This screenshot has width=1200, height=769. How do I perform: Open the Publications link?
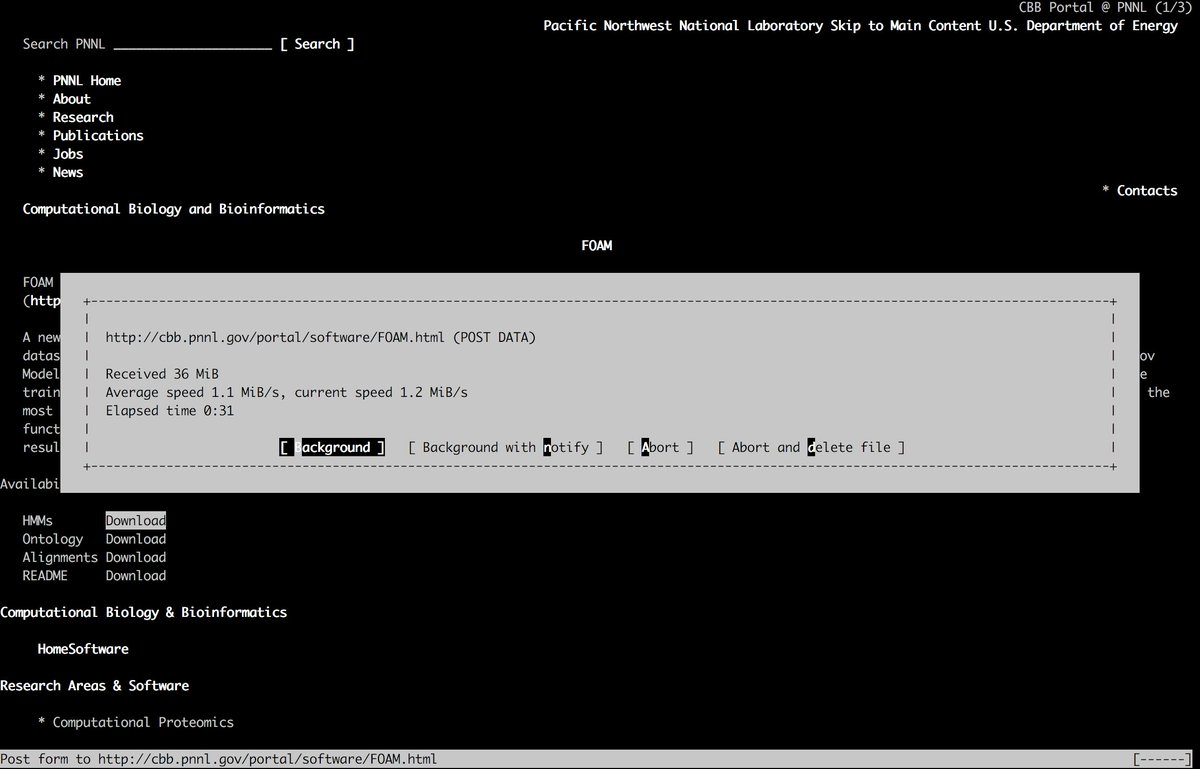coord(98,135)
